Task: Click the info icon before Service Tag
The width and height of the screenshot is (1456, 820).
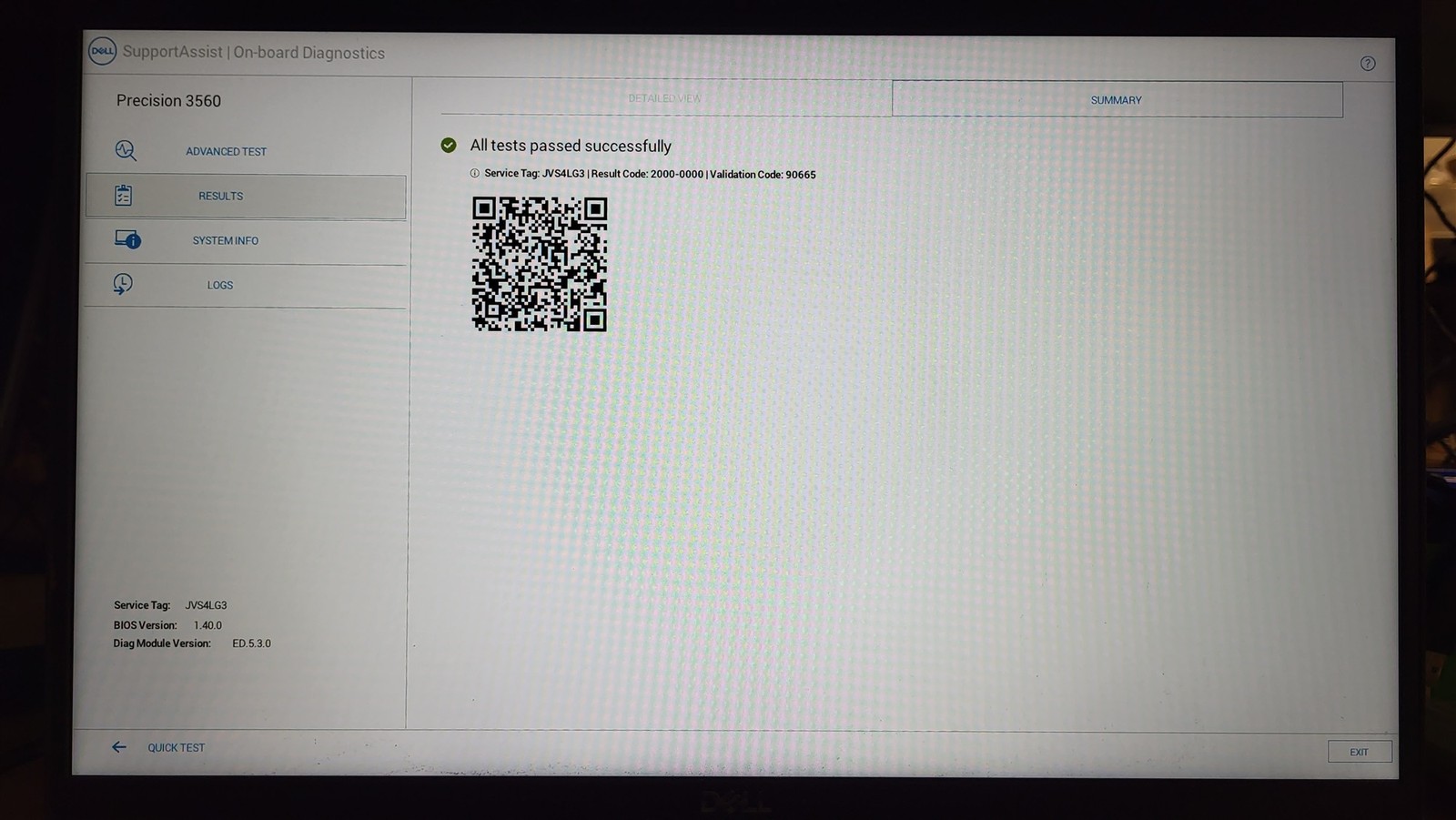Action: 474,173
